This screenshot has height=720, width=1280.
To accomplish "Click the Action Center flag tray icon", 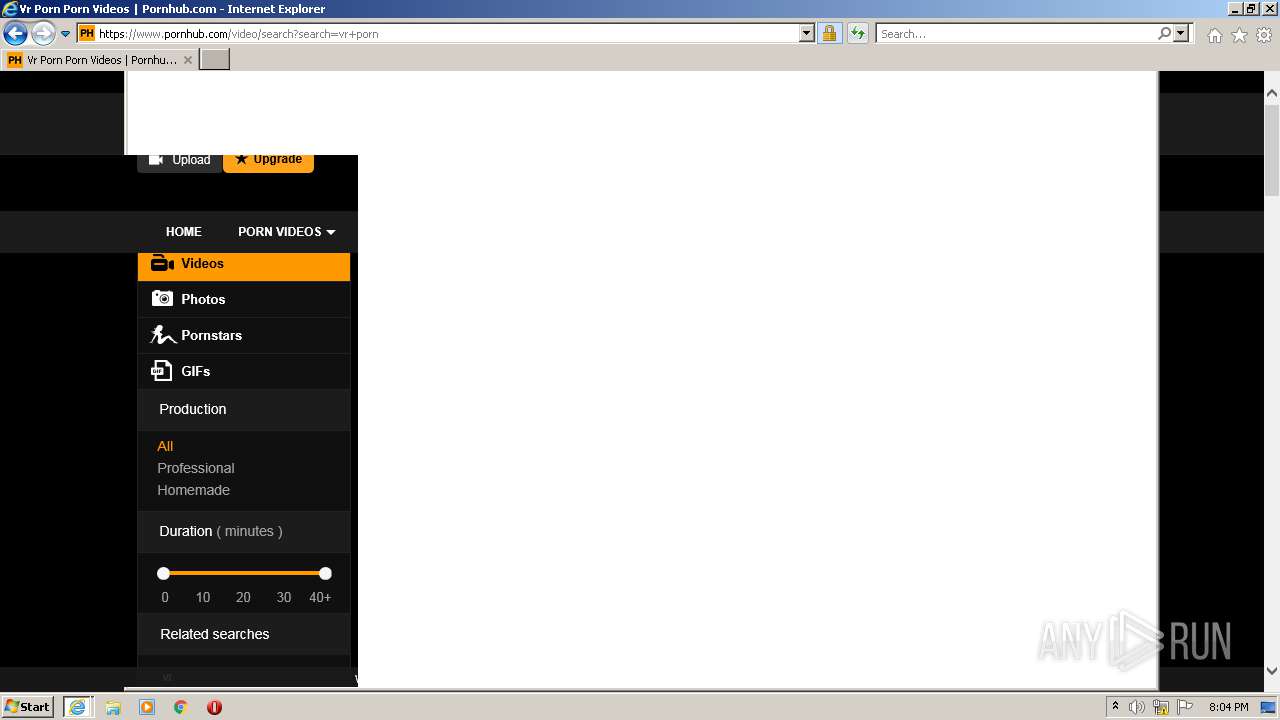I will [1185, 707].
